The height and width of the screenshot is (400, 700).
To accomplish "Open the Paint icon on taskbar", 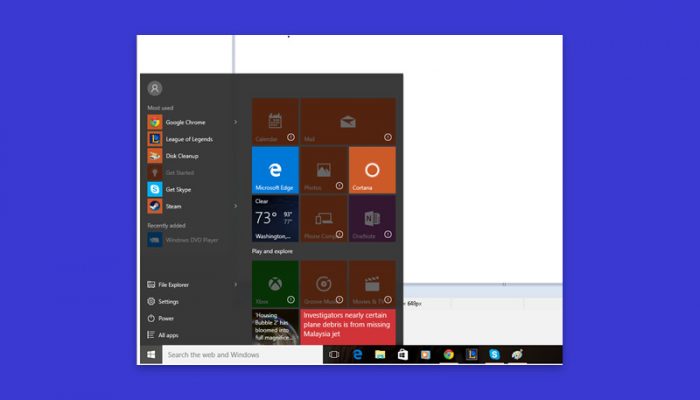I will [x=517, y=354].
